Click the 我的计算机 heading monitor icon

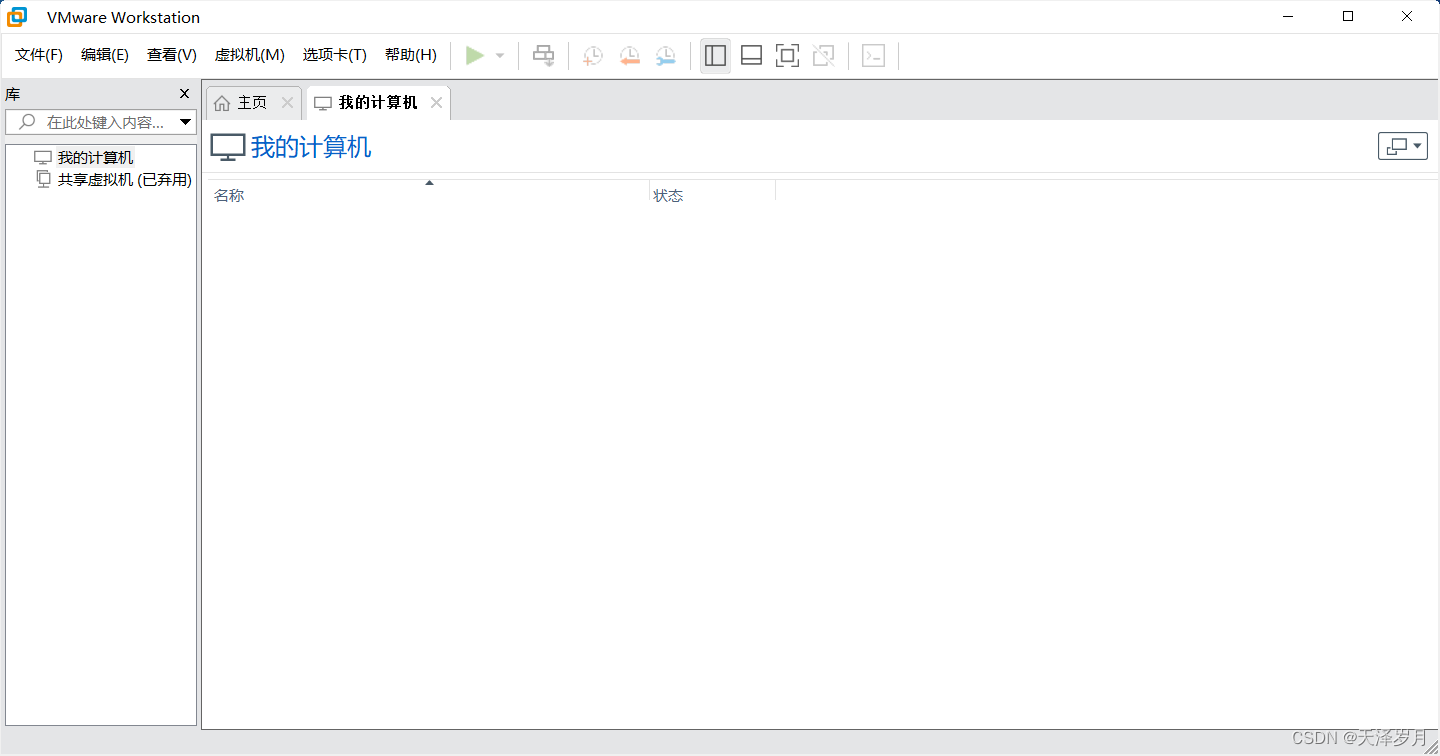[x=228, y=147]
